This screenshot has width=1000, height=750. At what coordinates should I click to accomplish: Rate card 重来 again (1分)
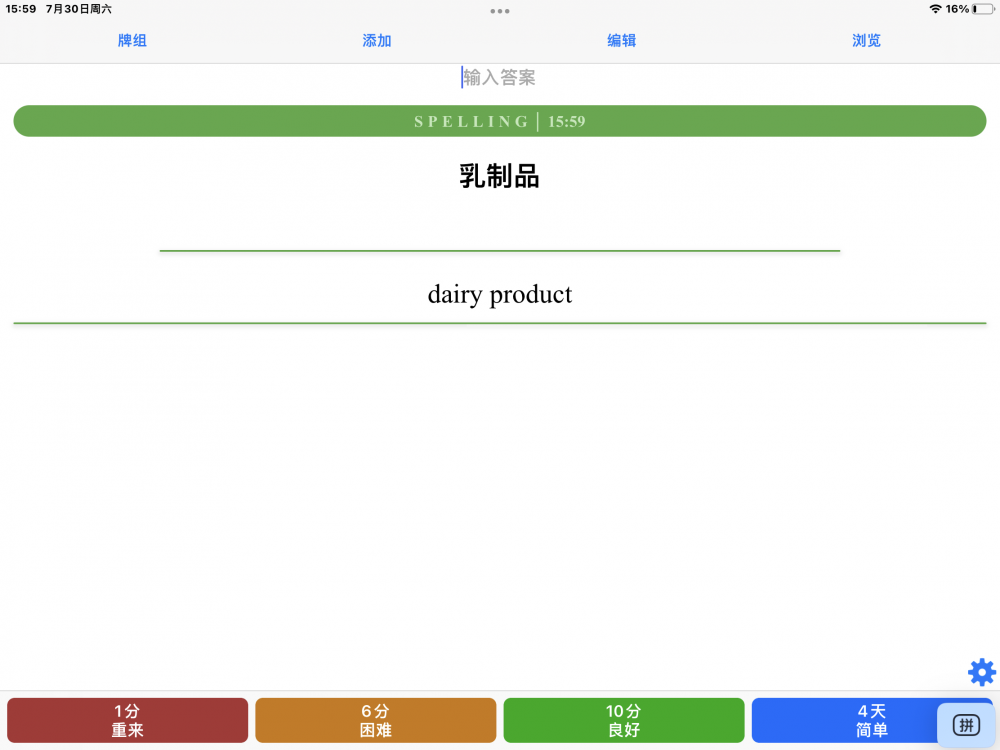point(128,720)
